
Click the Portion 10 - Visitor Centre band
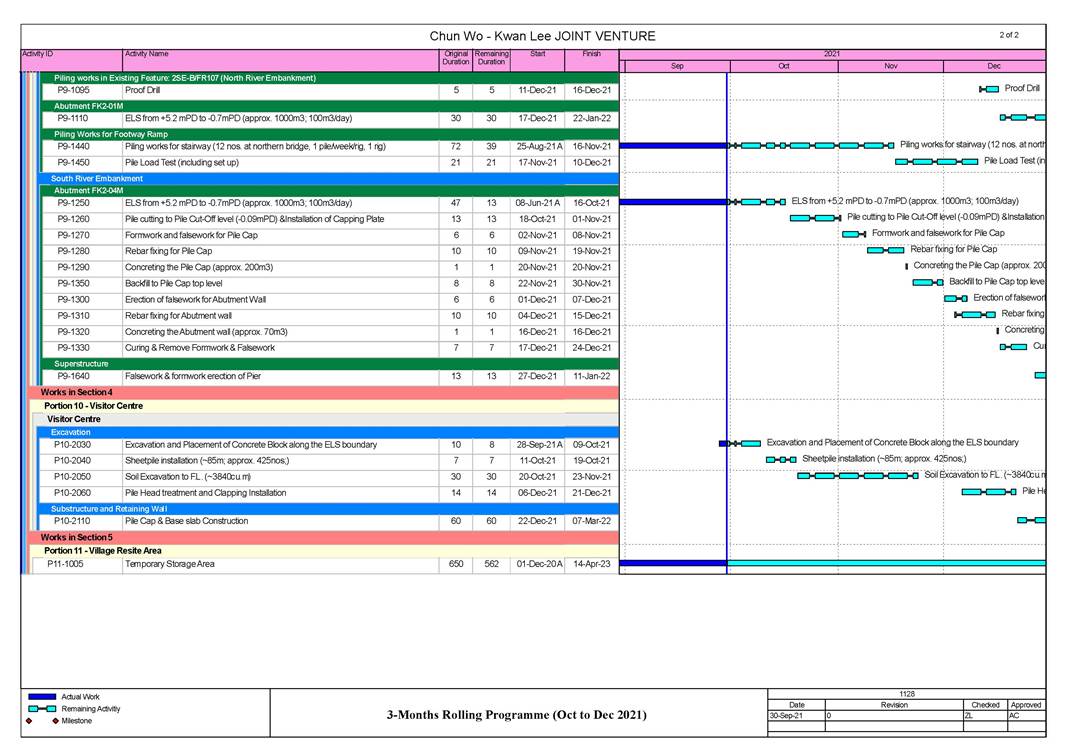(326, 406)
